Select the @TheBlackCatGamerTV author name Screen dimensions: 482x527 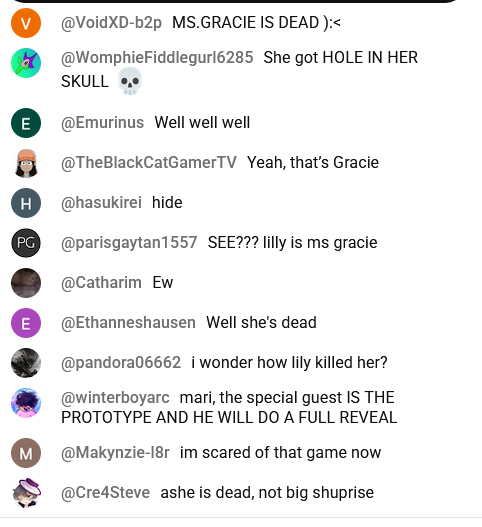click(149, 163)
